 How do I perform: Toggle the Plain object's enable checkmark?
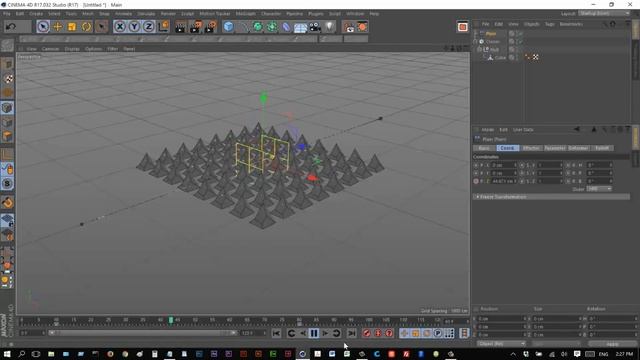coord(521,34)
